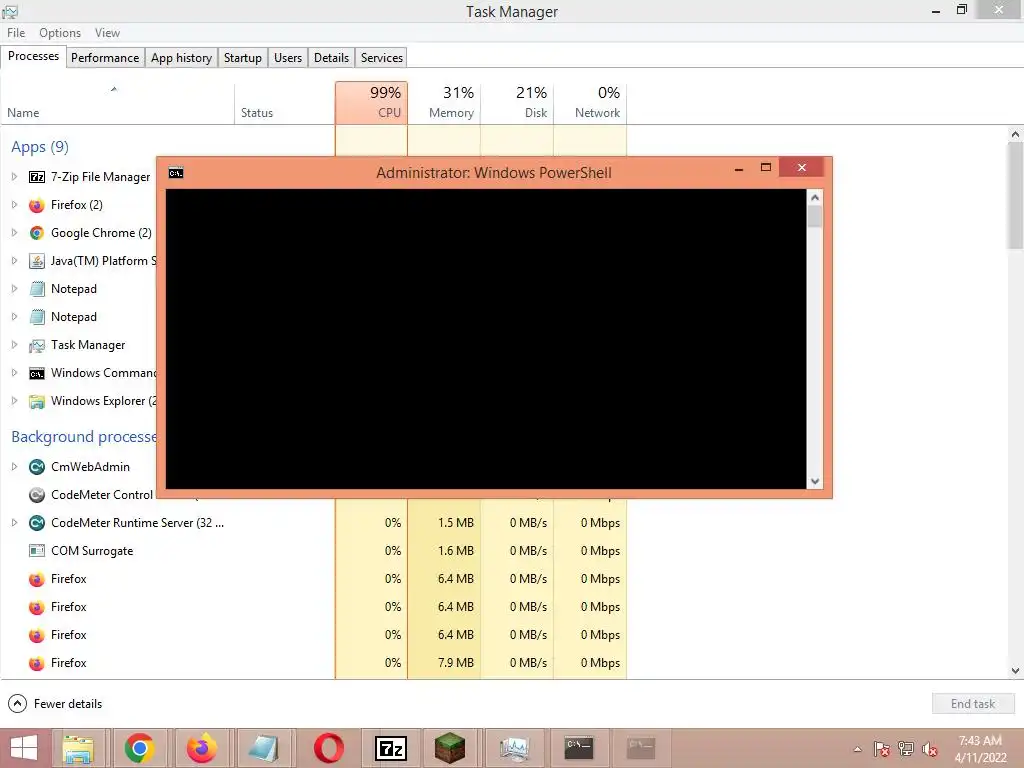The height and width of the screenshot is (768, 1024).
Task: Switch to the App history tab
Action: [182, 57]
